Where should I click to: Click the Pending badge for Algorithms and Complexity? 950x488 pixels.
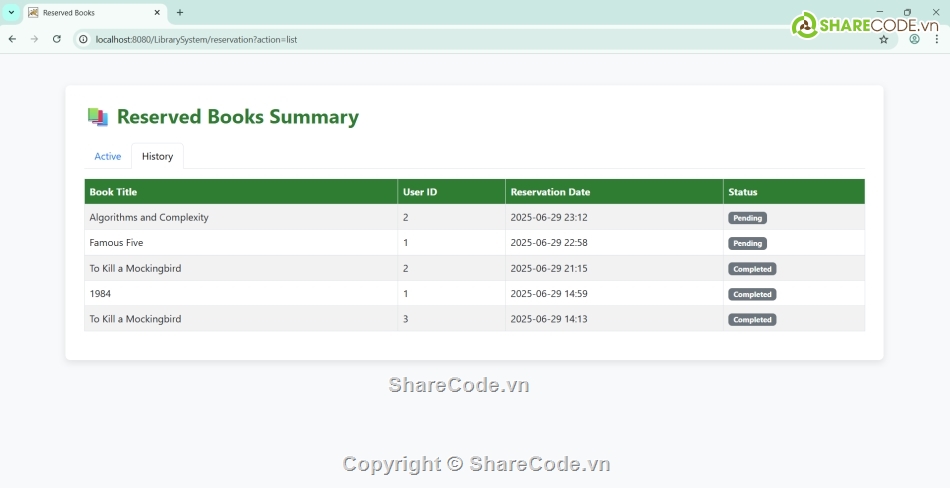747,218
